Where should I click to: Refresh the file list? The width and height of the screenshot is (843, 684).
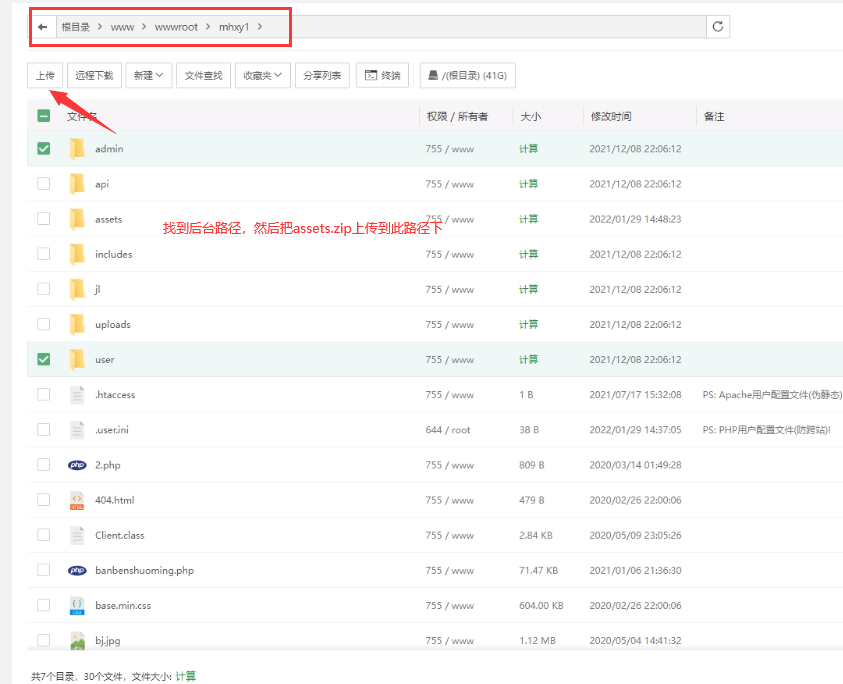click(x=718, y=27)
